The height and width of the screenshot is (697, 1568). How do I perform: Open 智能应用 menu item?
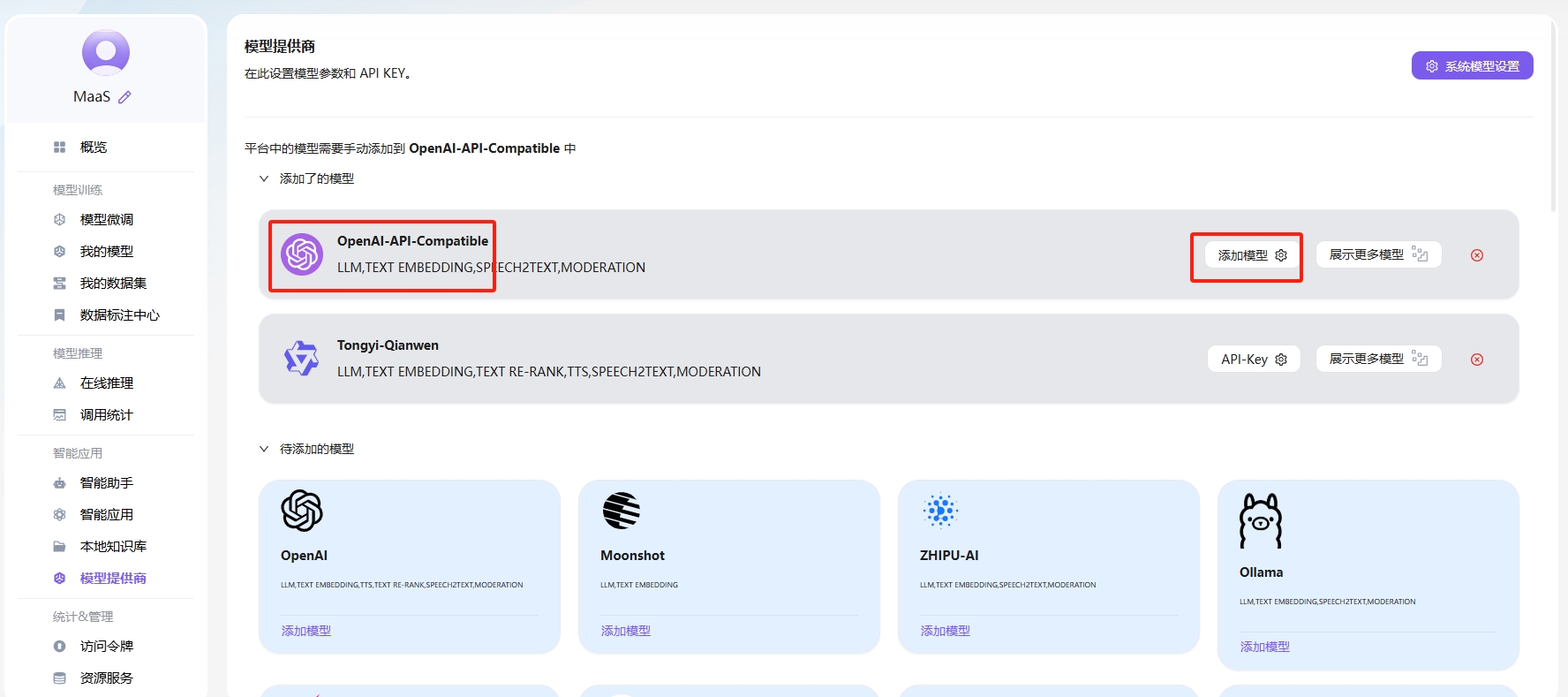(x=106, y=515)
